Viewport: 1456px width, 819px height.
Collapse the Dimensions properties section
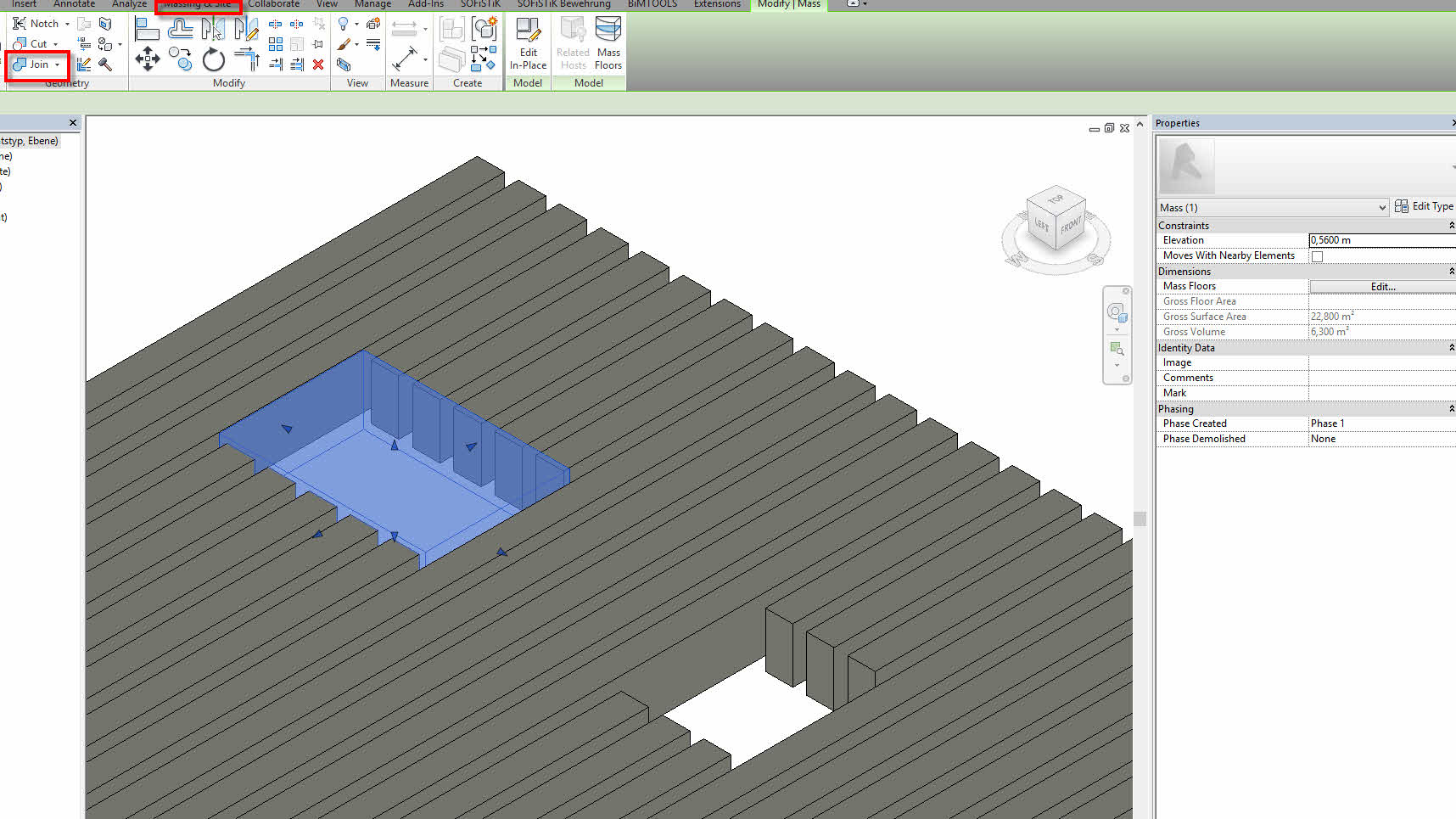(1451, 272)
